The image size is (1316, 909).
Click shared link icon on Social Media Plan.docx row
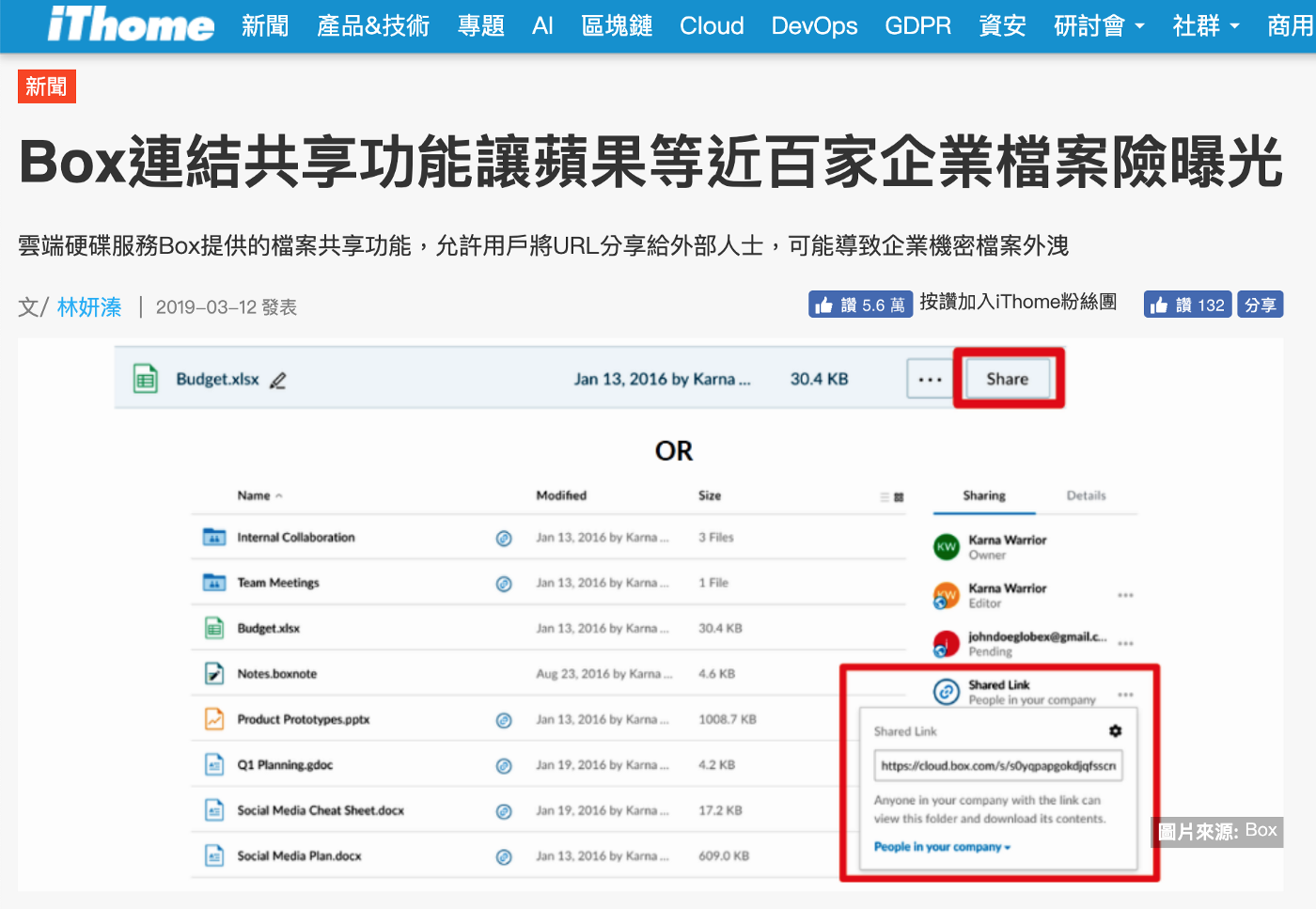click(x=504, y=856)
